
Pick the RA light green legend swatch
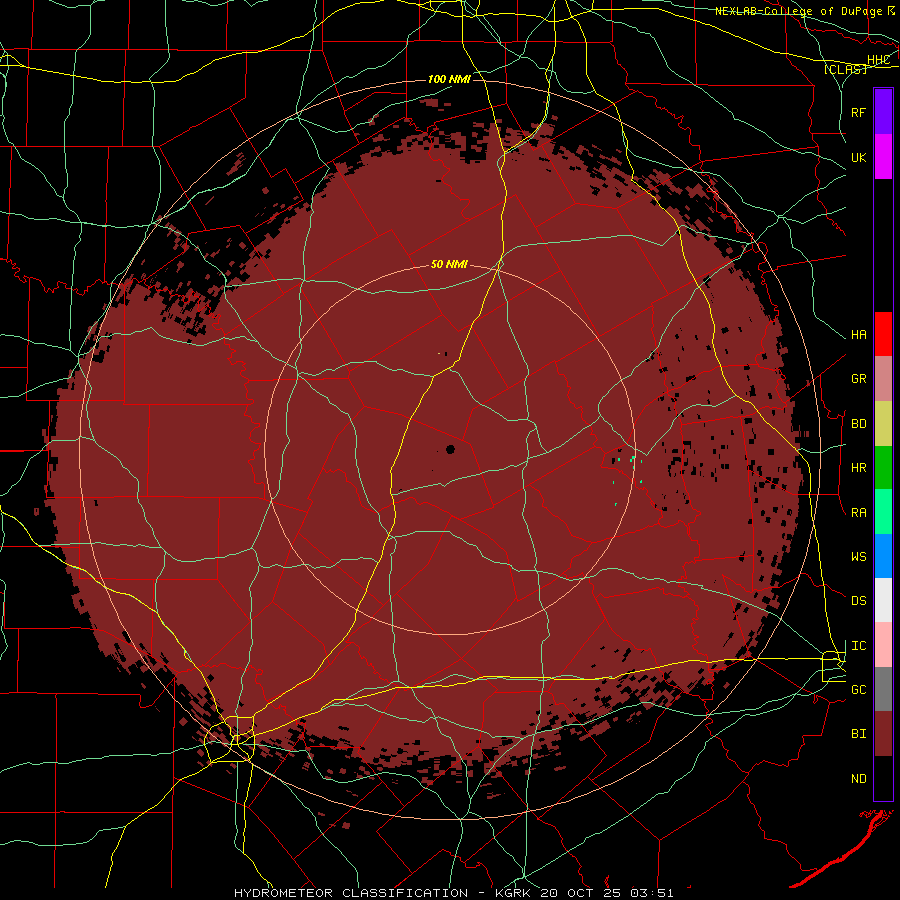pos(883,512)
